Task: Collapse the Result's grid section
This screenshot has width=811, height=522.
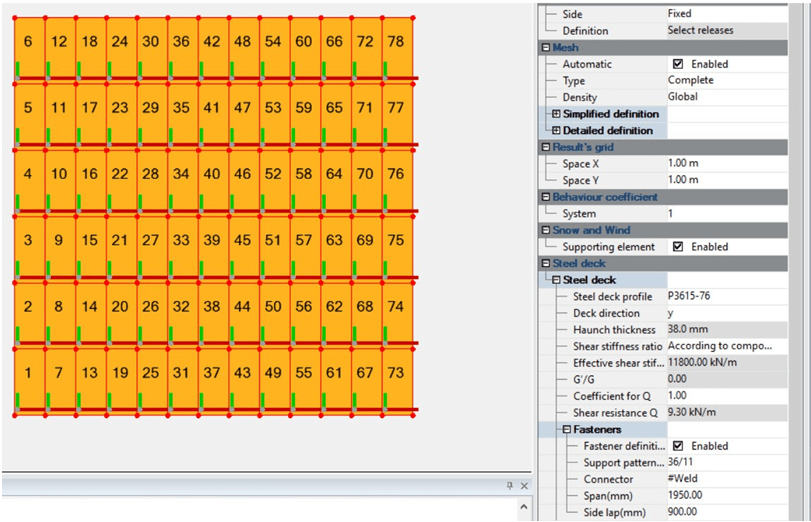Action: pos(546,147)
